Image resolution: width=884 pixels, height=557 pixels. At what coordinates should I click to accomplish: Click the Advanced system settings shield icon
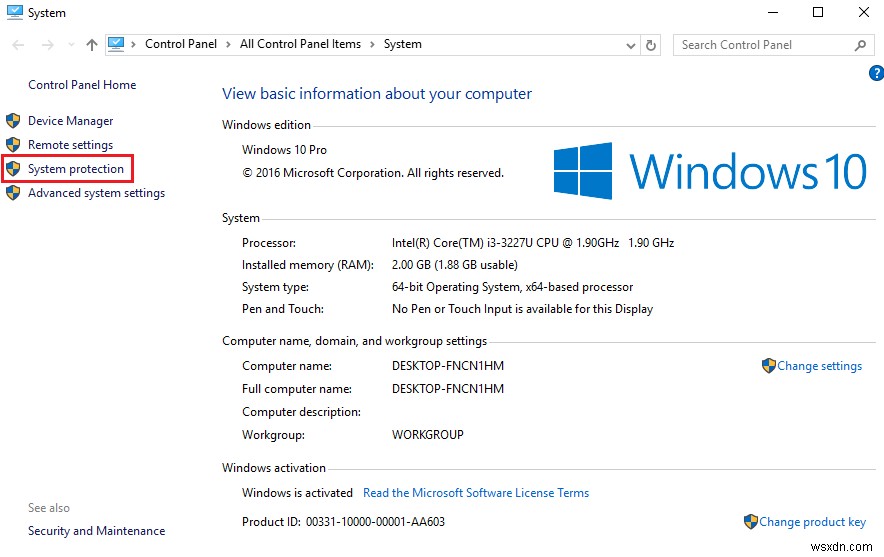point(13,193)
